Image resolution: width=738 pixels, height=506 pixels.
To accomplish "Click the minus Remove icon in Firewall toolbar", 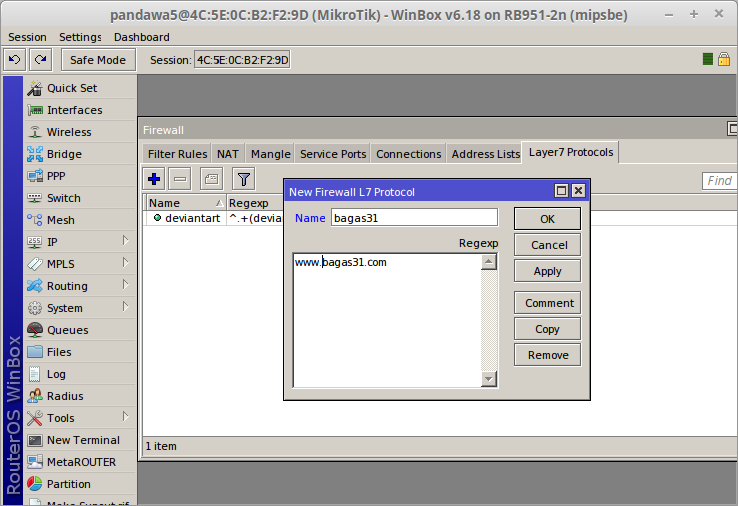I will coord(180,179).
